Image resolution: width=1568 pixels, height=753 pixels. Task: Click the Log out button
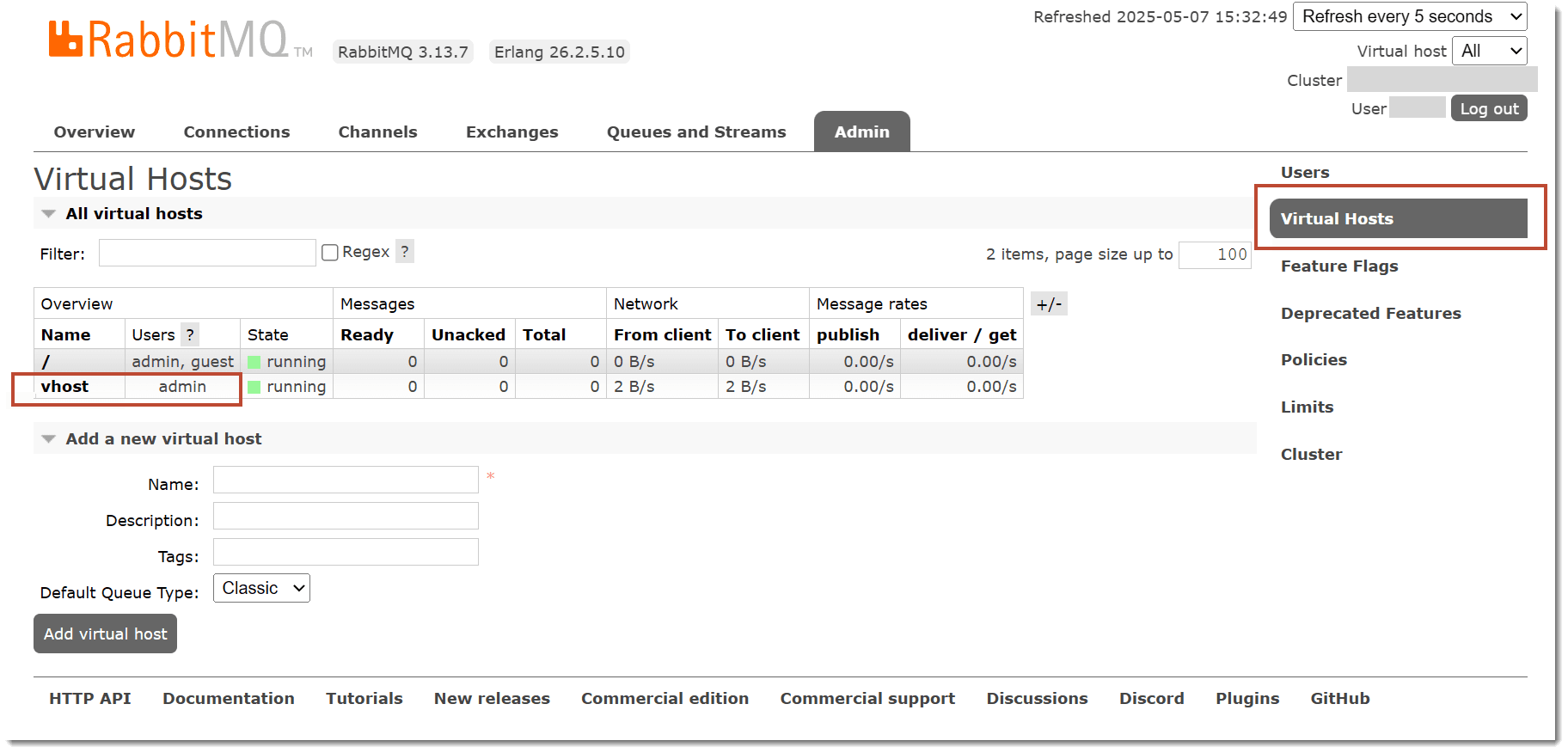[1489, 108]
